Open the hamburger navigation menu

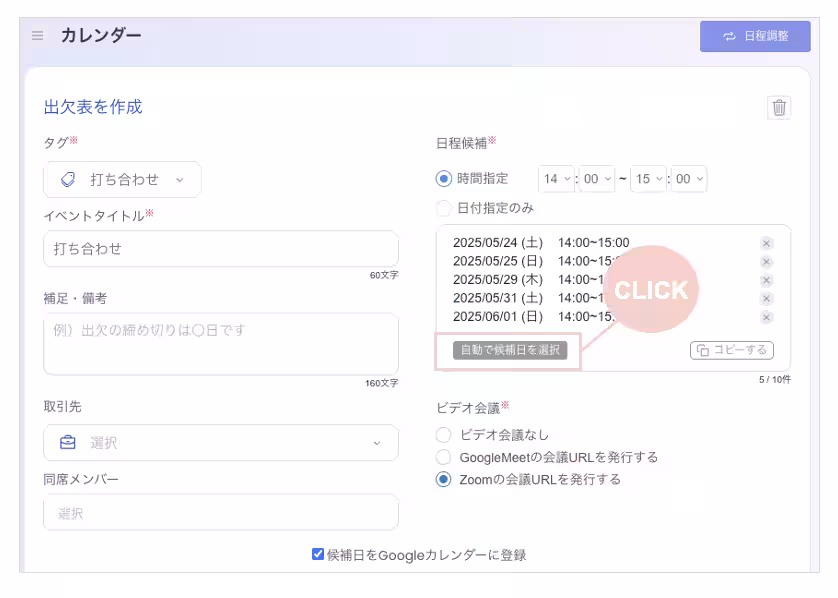pos(37,35)
